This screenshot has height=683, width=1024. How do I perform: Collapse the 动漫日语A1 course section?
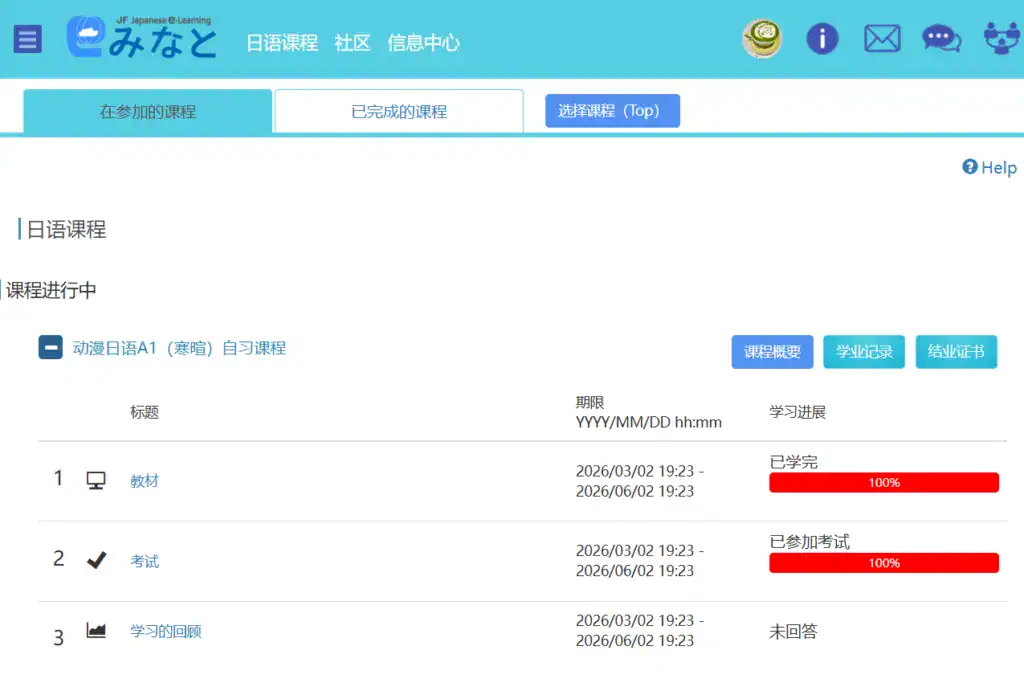pos(51,348)
